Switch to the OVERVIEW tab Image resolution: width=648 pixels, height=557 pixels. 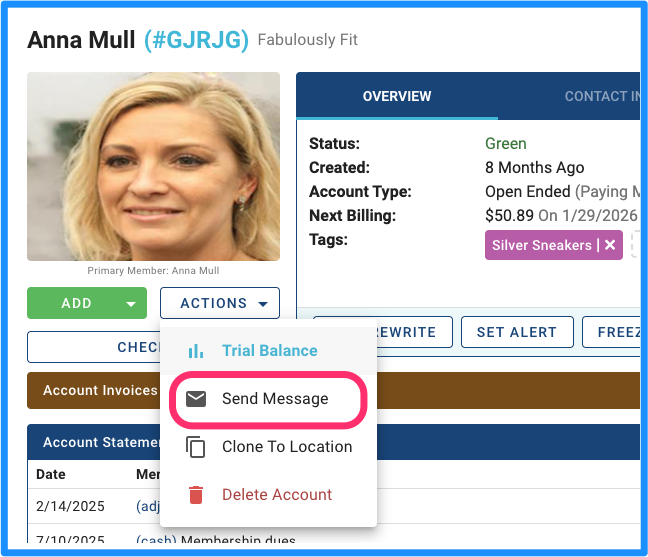pos(397,96)
